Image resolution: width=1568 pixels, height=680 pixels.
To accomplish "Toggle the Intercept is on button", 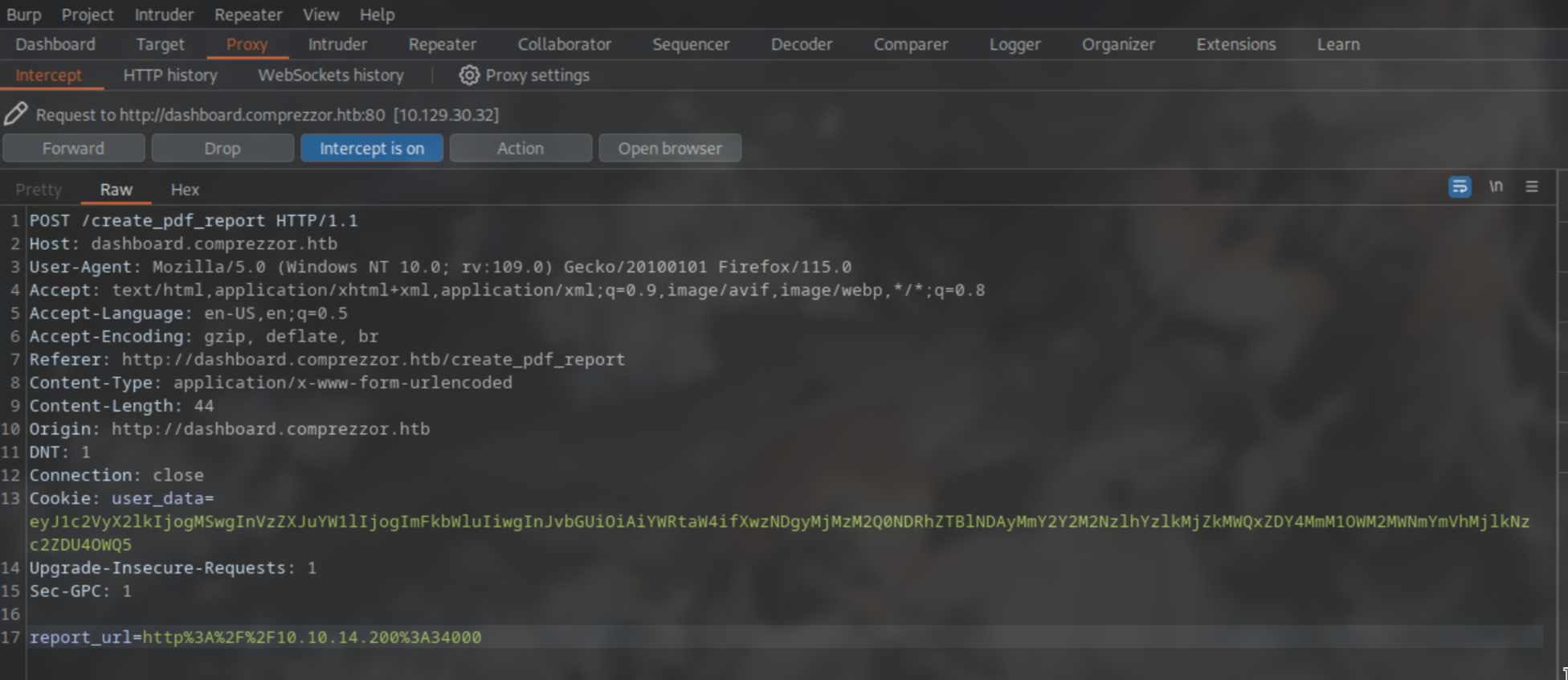I will coord(372,148).
